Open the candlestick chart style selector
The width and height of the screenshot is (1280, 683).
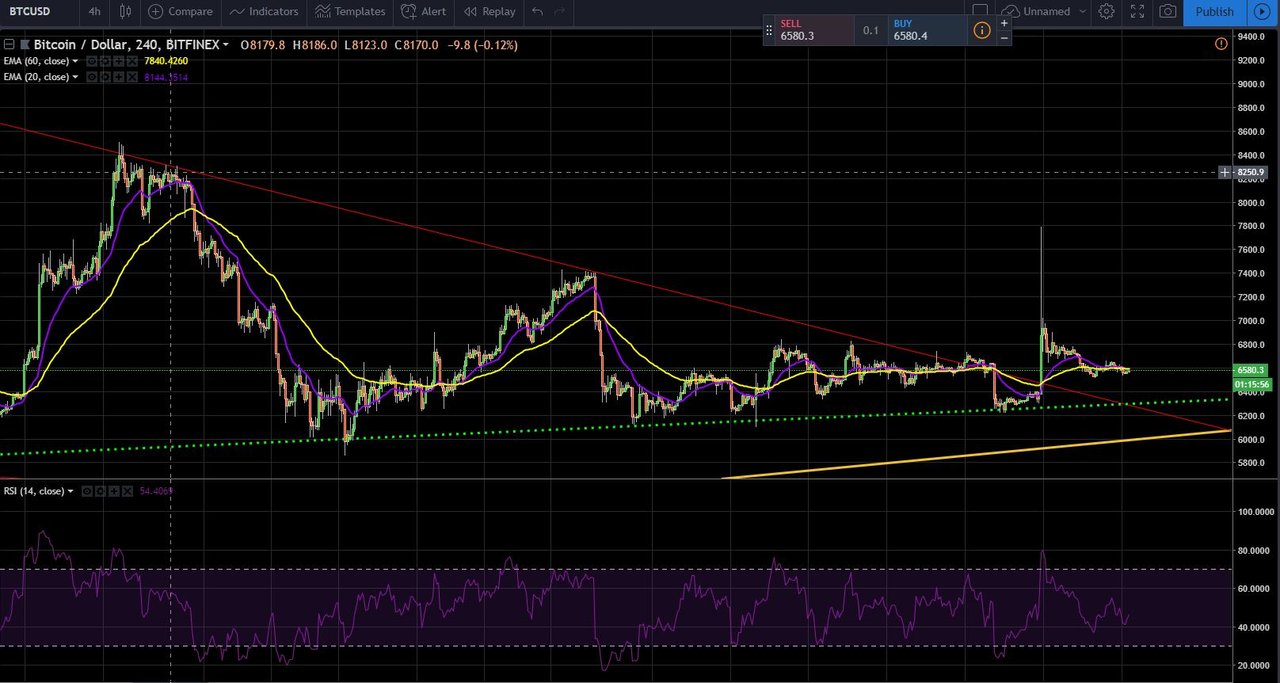tap(125, 11)
